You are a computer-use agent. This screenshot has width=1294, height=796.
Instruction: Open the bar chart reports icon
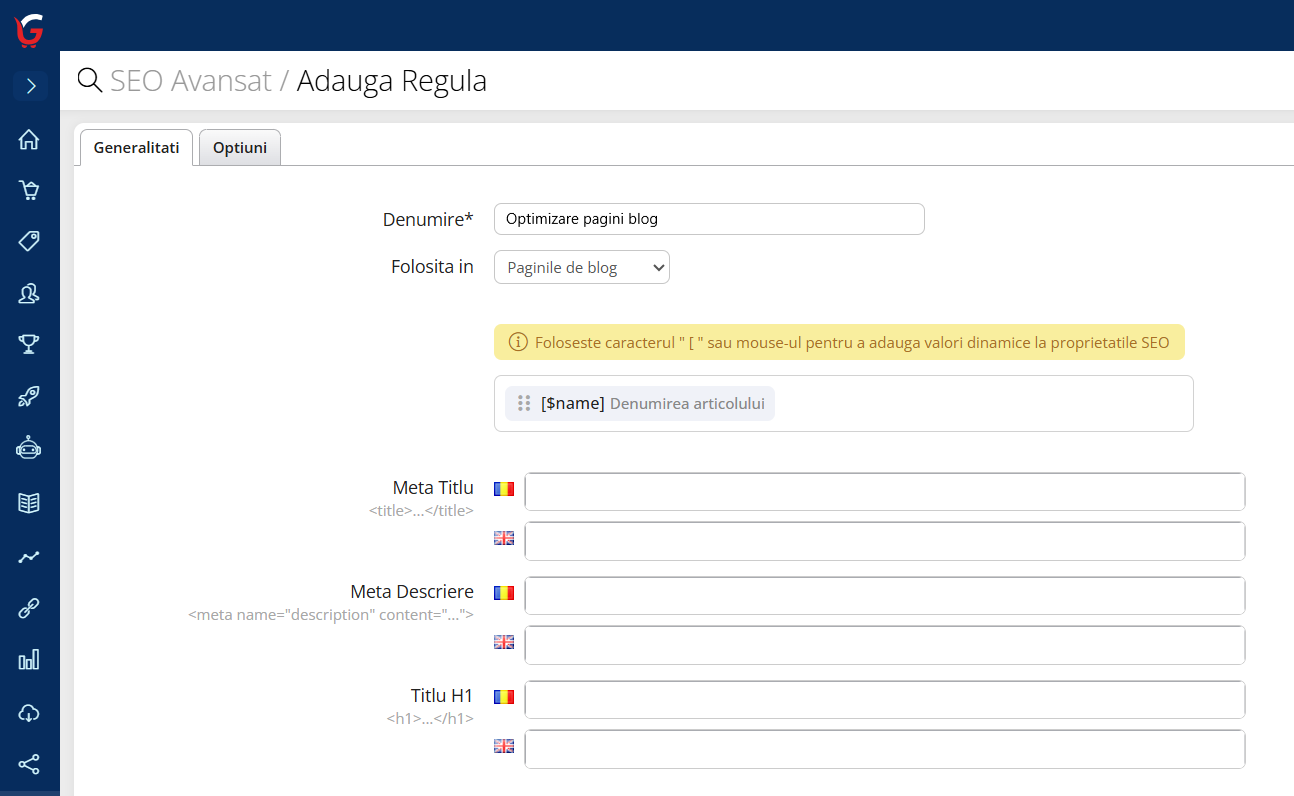29,660
